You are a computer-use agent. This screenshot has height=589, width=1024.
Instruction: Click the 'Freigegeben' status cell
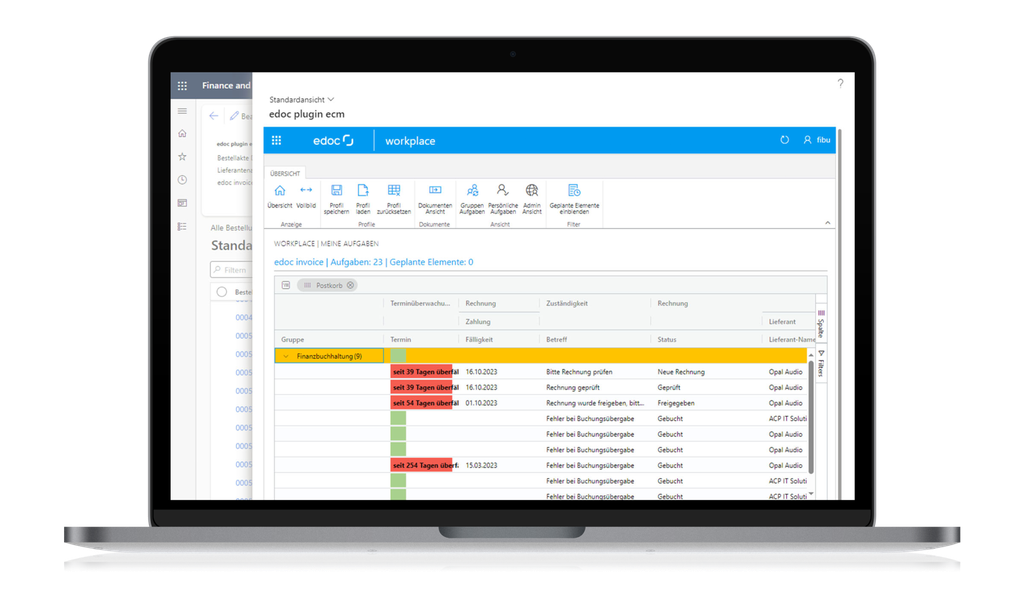(676, 403)
